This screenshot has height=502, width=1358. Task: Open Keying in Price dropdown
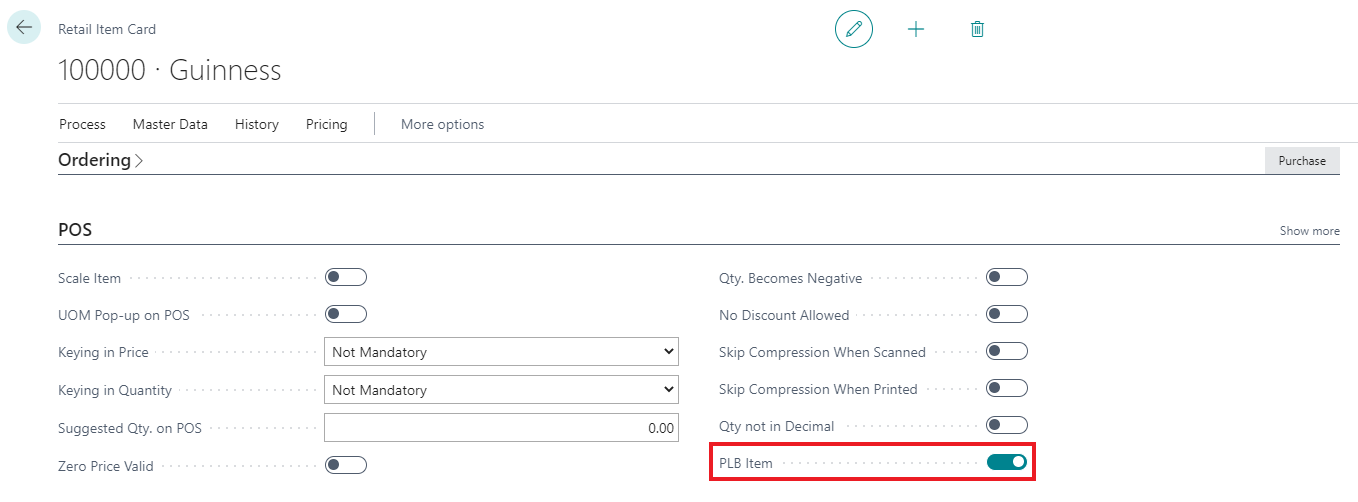coord(501,352)
